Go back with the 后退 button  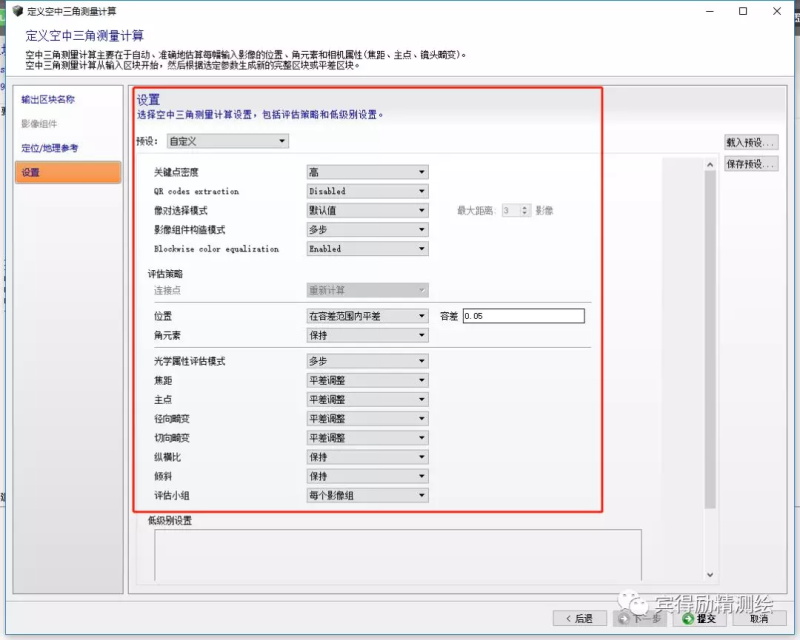pyautogui.click(x=580, y=619)
